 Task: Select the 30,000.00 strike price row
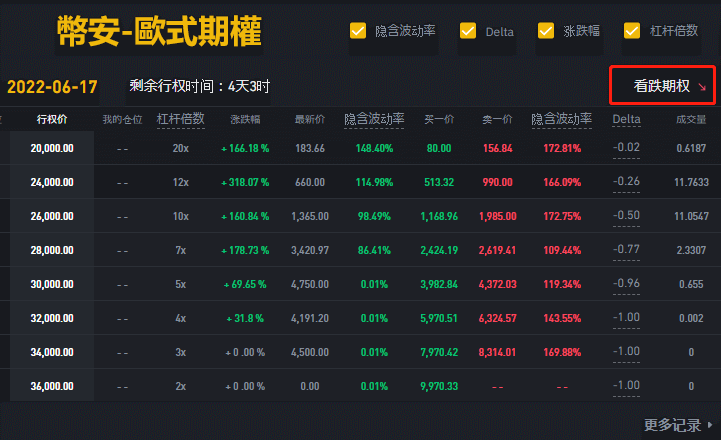coord(360,284)
